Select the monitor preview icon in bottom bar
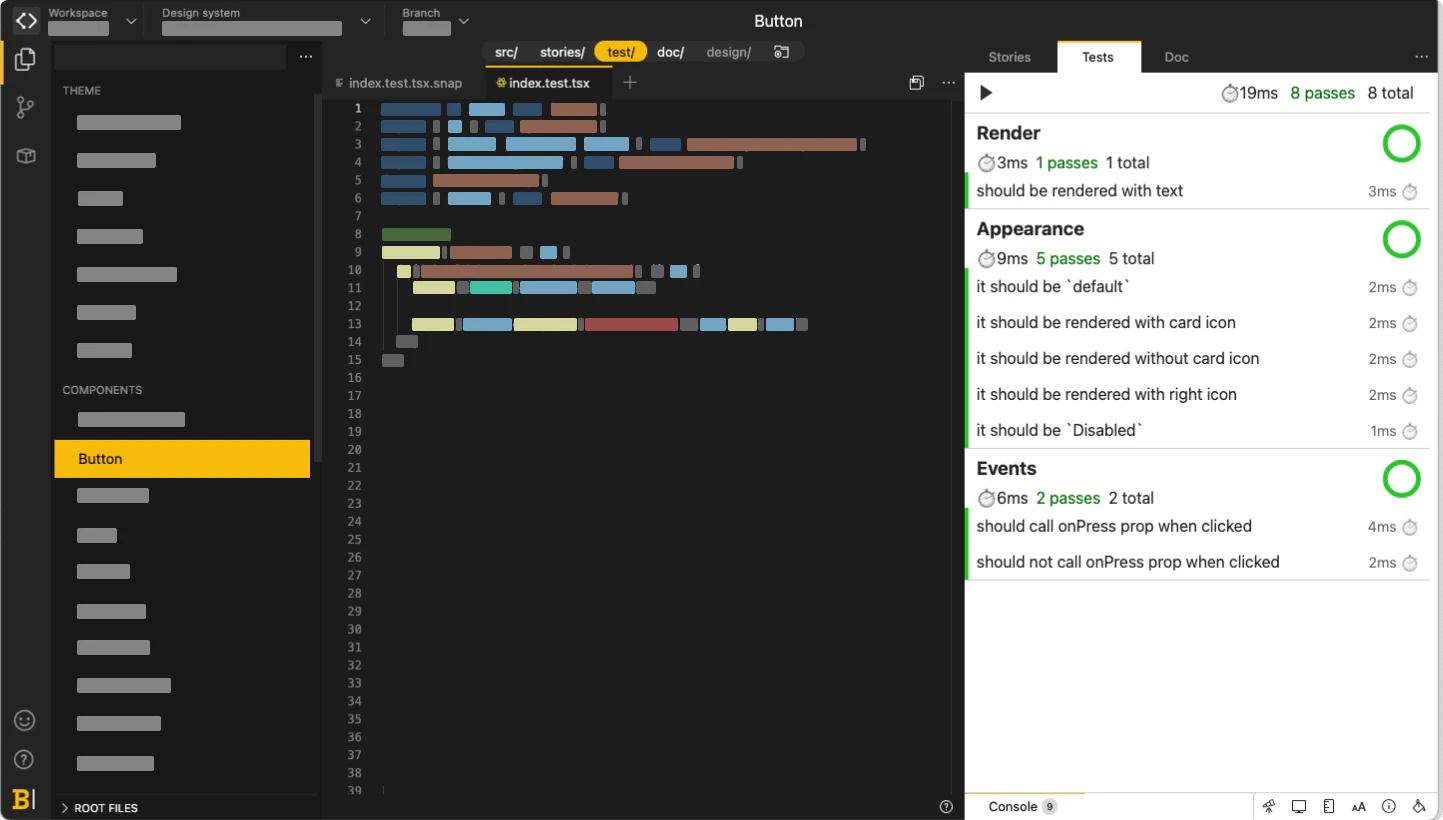Image resolution: width=1443 pixels, height=820 pixels. (1298, 806)
